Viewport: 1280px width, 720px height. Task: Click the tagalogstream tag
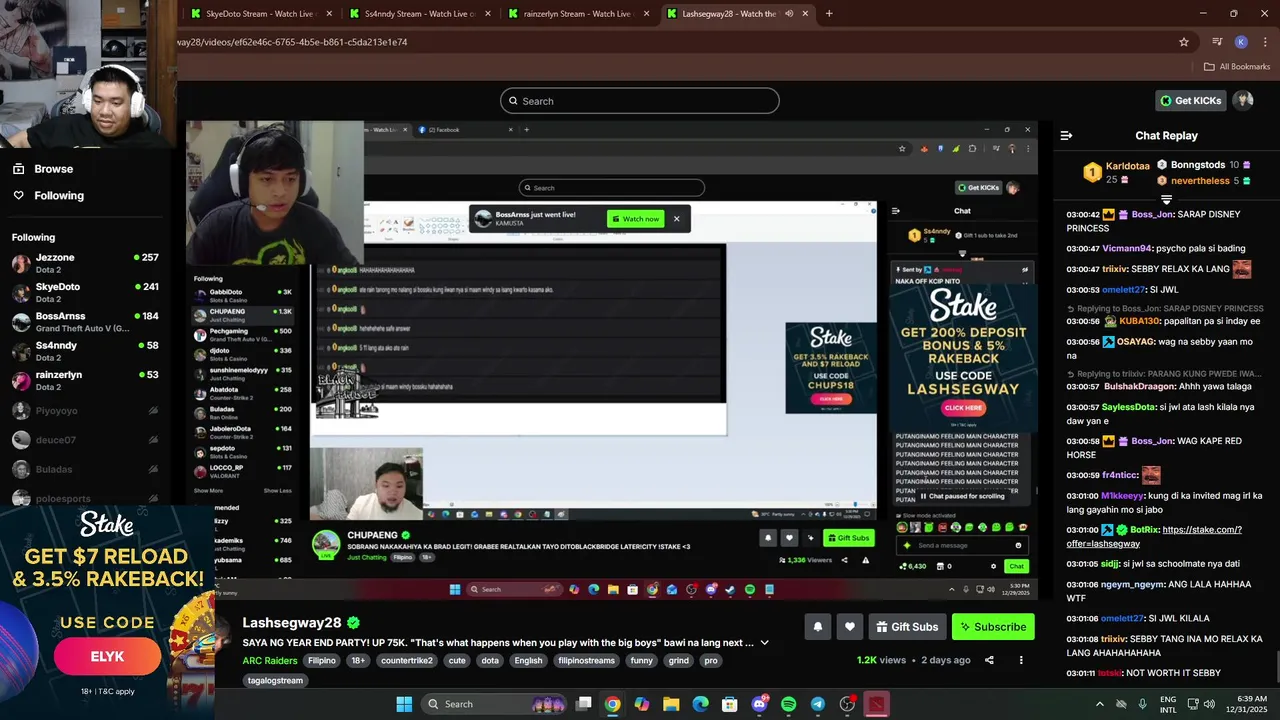coord(275,680)
